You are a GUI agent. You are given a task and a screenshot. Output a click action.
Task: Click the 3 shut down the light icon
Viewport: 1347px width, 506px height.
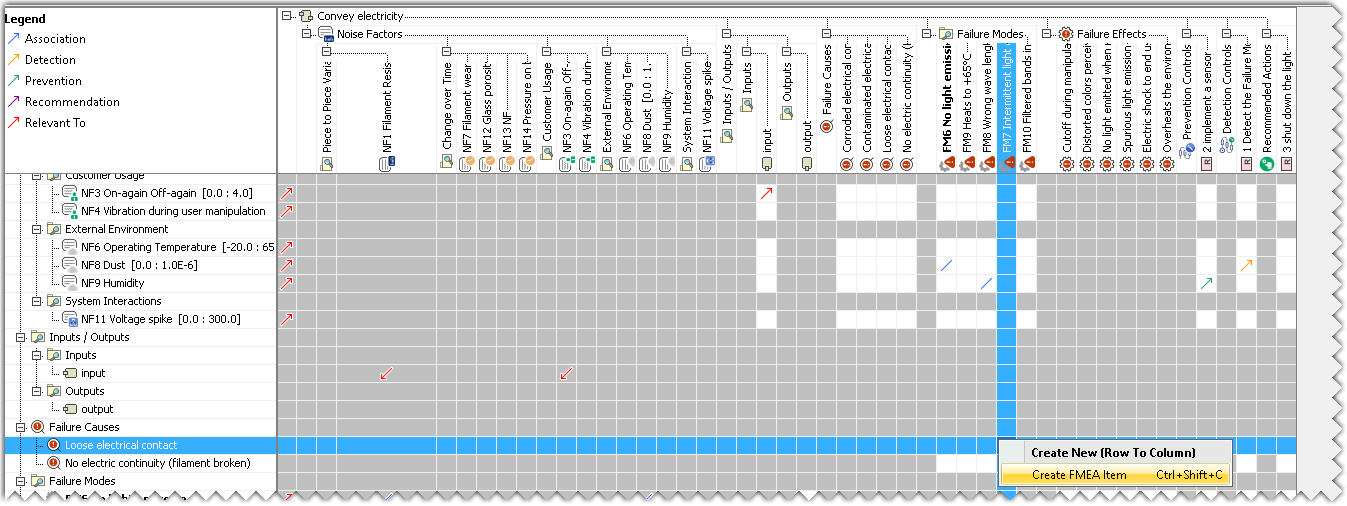pos(1286,163)
